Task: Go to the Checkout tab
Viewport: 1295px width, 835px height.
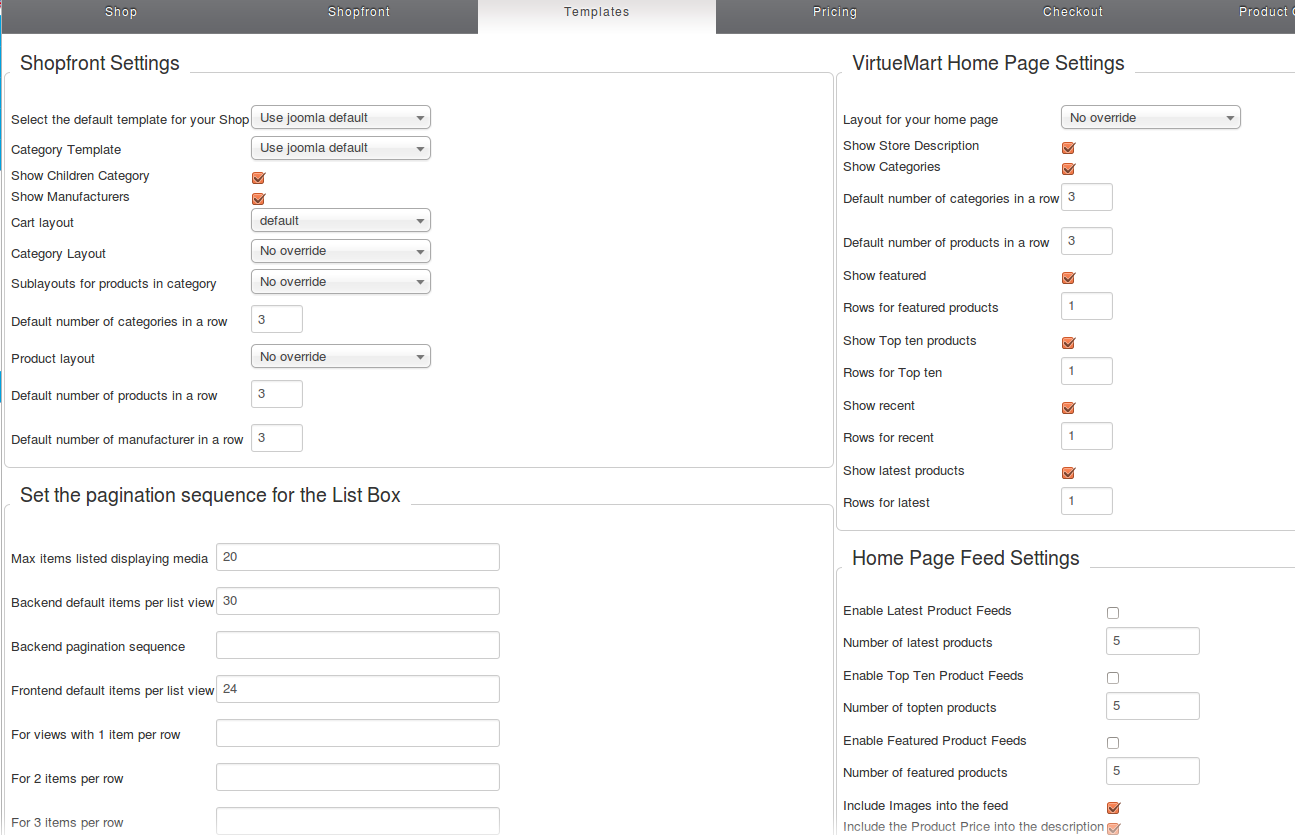Action: click(1073, 14)
